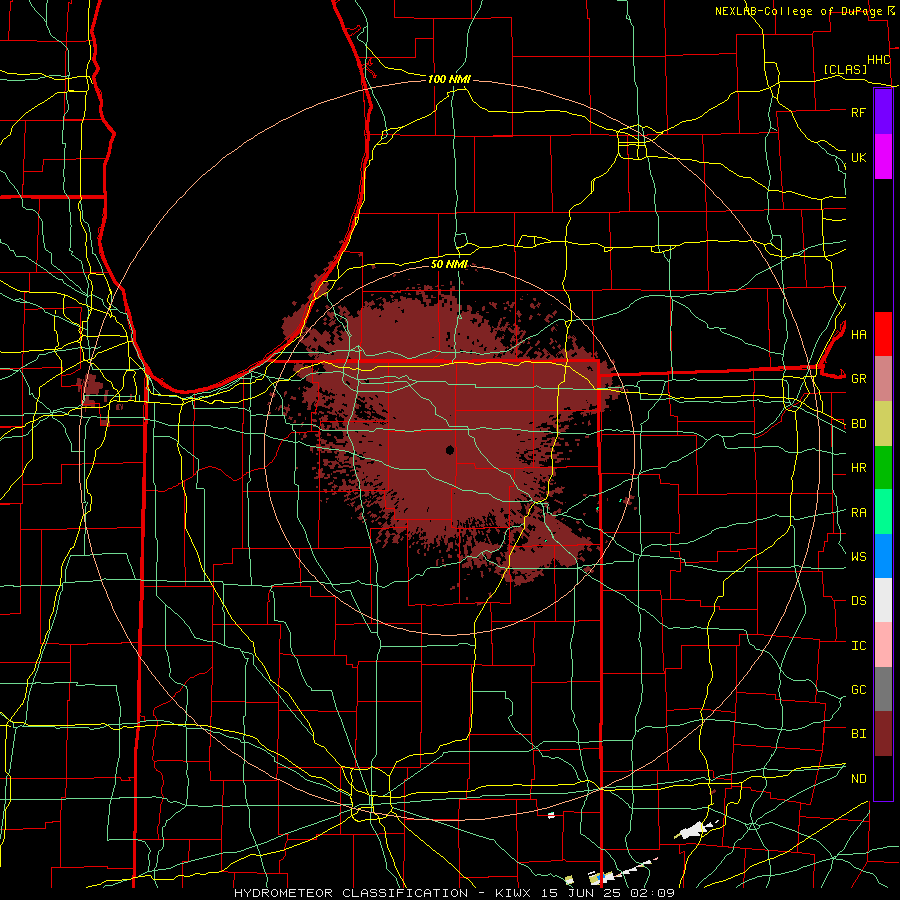Click the HYDROMETEOR CLASSIFICATION title text
Viewport: 900px width, 900px height.
(x=351, y=893)
